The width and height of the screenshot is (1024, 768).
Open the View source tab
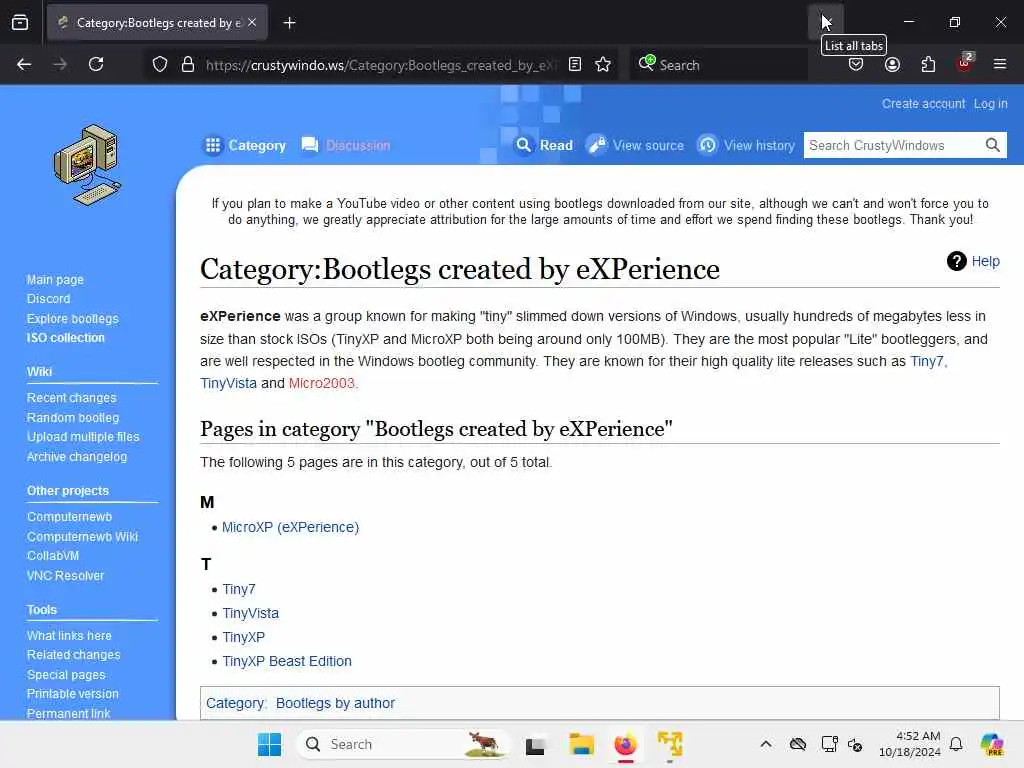(x=635, y=145)
